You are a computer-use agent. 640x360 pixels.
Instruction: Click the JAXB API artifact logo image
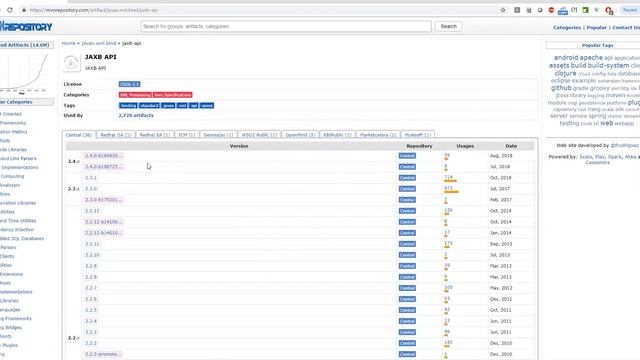click(71, 62)
